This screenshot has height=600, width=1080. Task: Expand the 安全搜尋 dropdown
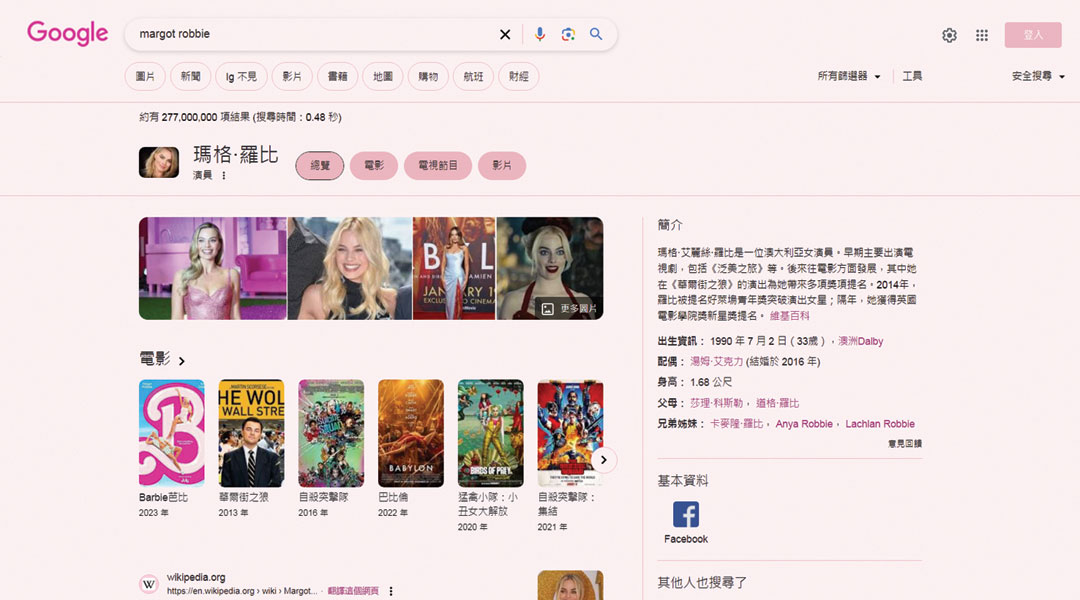1038,76
